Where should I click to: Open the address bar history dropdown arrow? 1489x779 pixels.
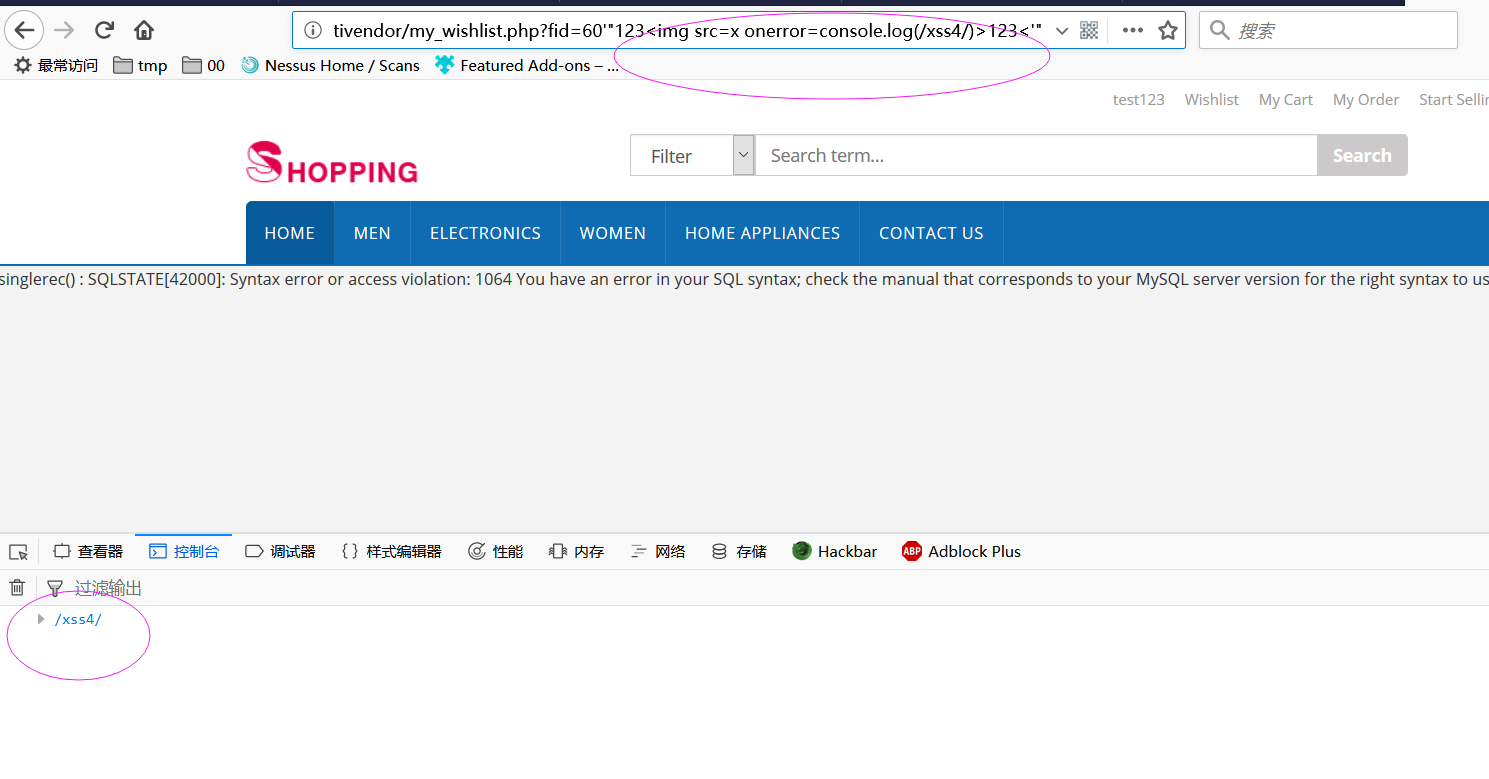click(1062, 30)
